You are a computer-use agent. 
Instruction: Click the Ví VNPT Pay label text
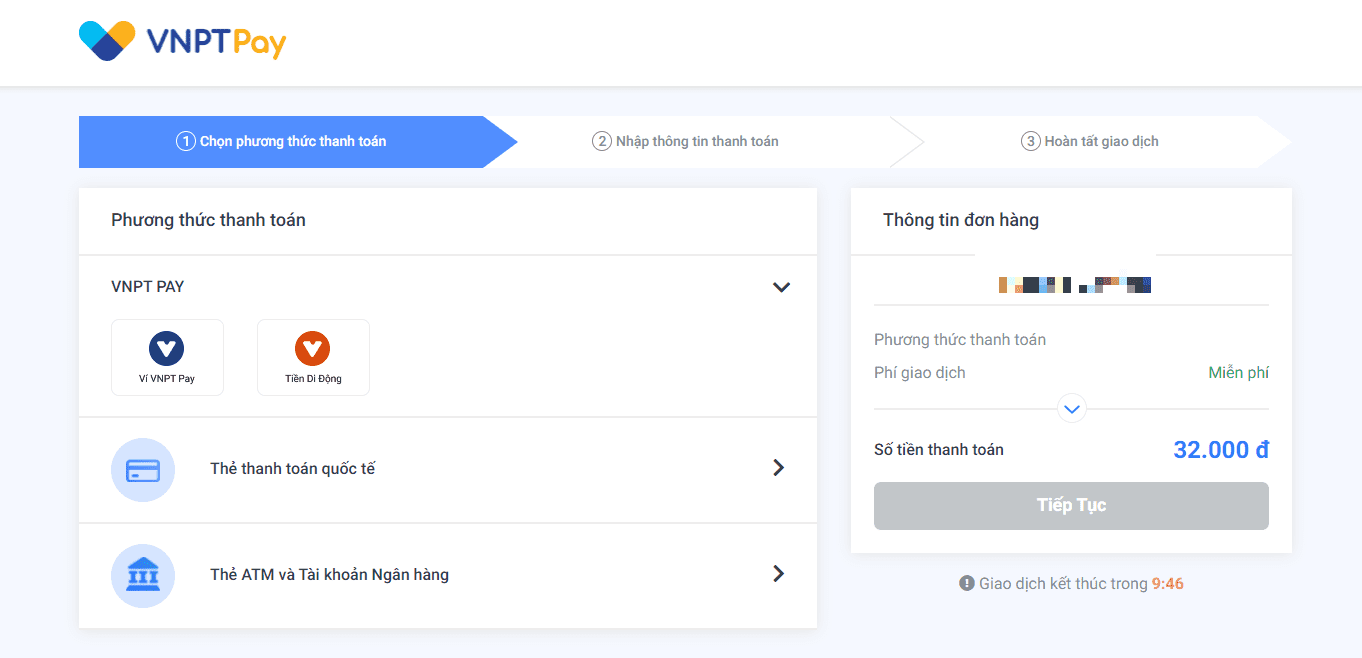pyautogui.click(x=167, y=379)
